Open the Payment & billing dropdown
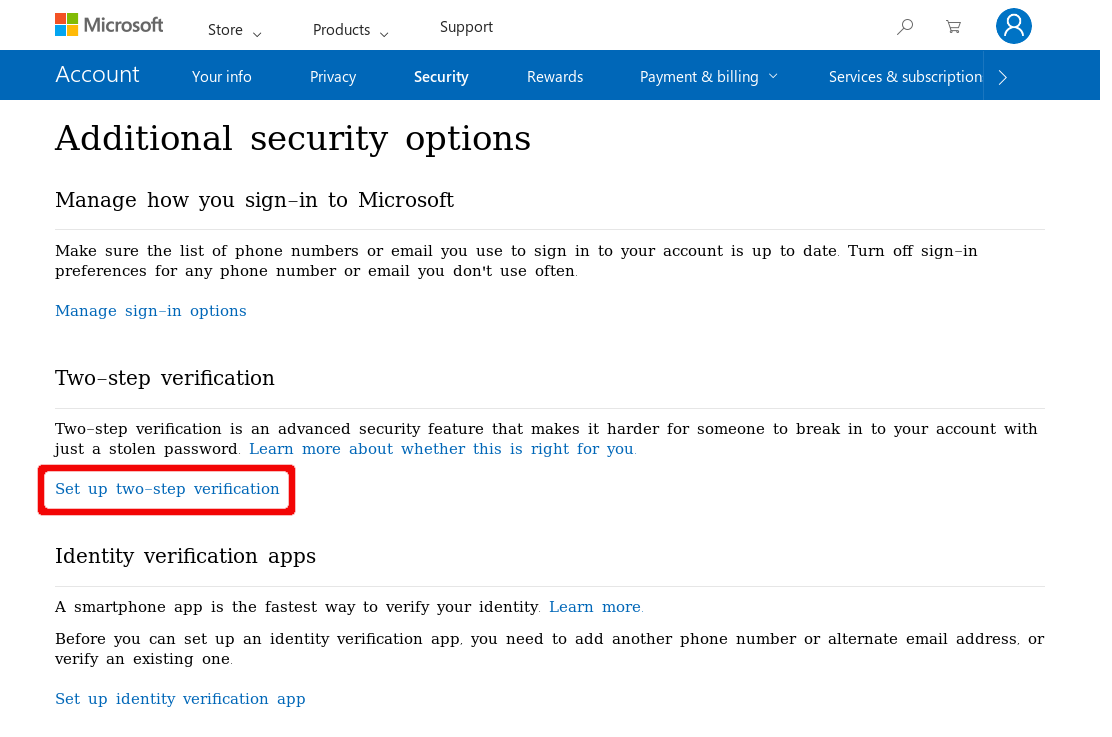 [708, 75]
